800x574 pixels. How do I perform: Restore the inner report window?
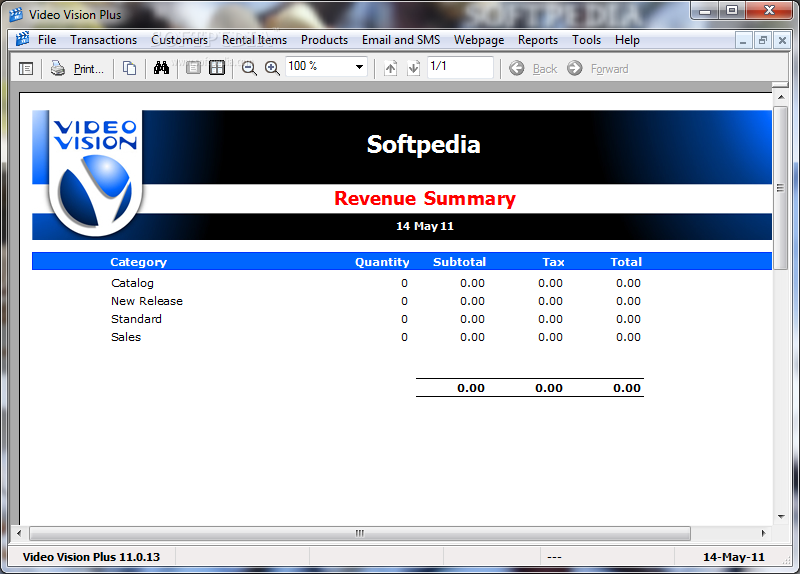click(763, 40)
